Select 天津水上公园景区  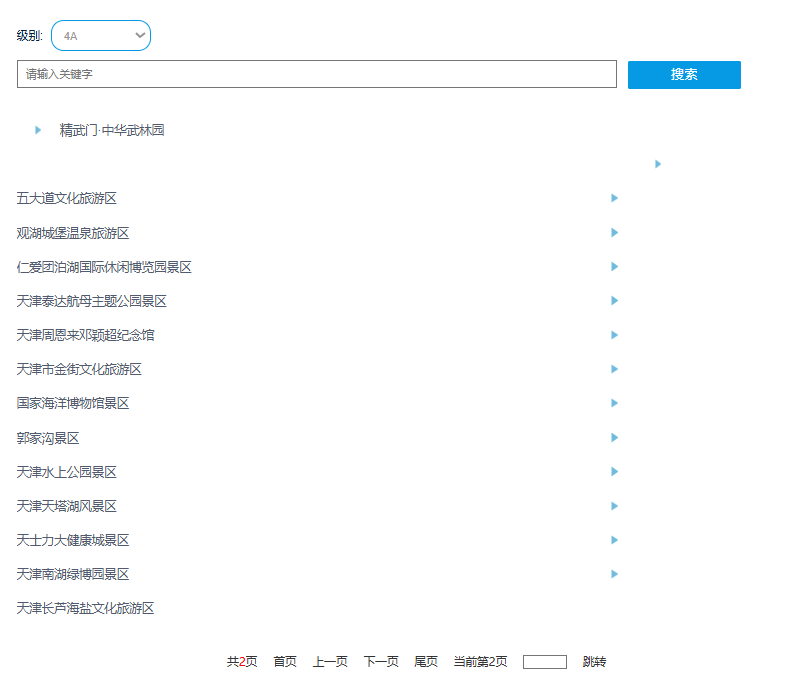point(67,473)
